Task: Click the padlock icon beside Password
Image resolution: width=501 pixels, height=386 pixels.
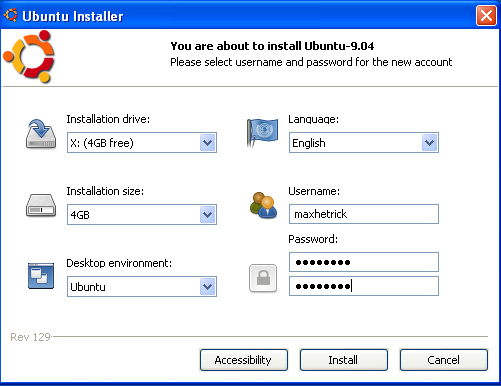Action: coord(263,278)
